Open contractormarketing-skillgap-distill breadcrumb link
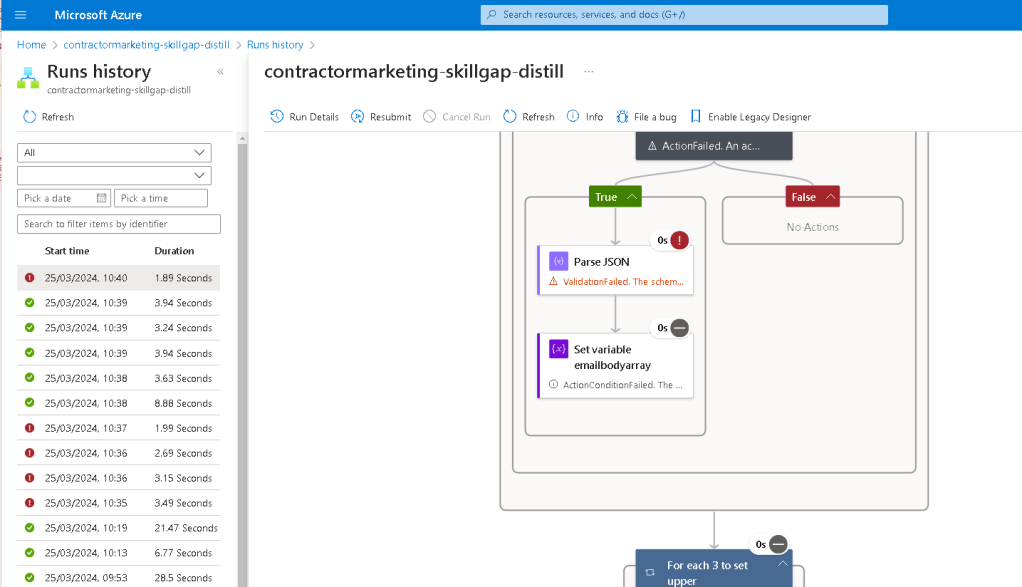 pos(146,44)
